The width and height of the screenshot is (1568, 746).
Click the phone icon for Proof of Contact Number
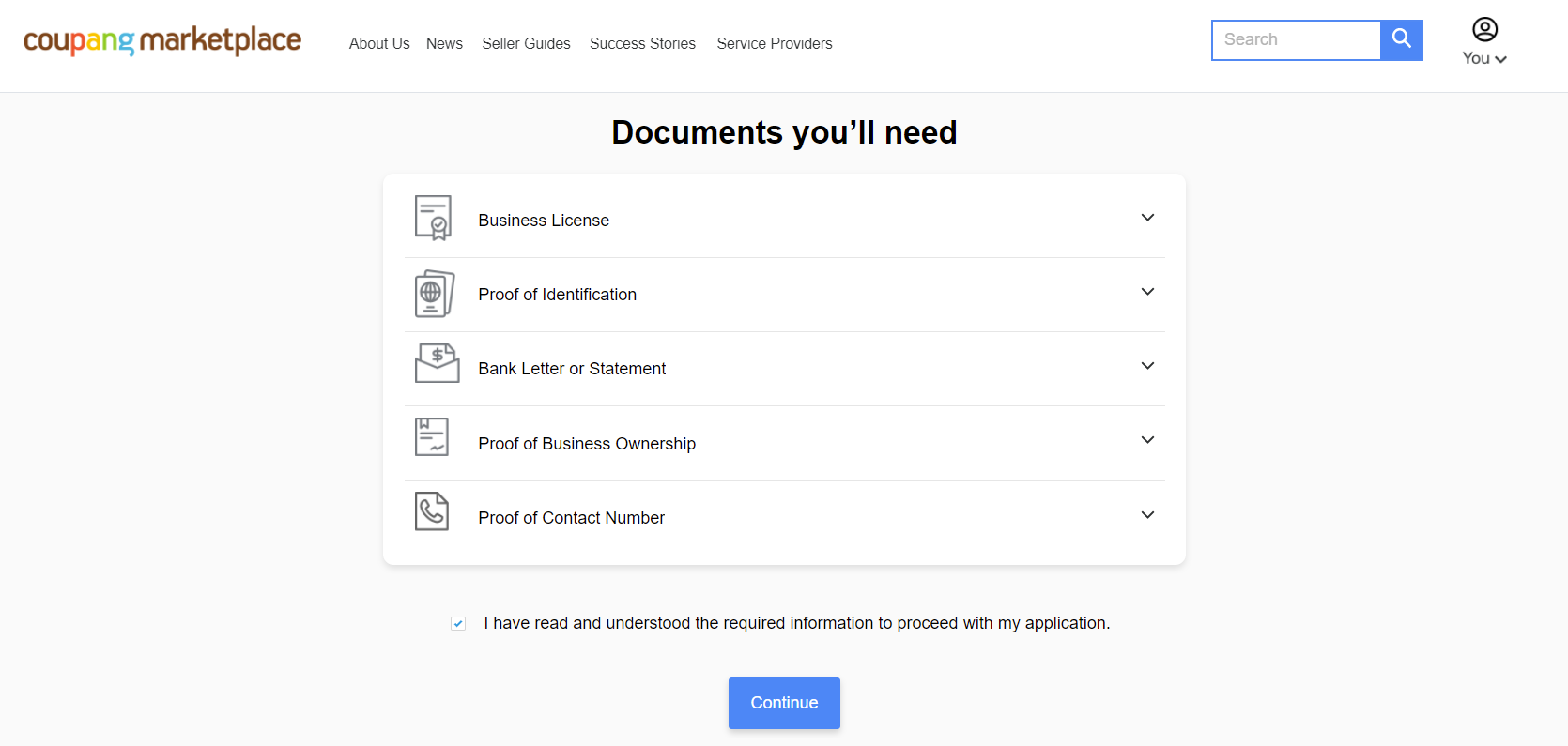432,511
